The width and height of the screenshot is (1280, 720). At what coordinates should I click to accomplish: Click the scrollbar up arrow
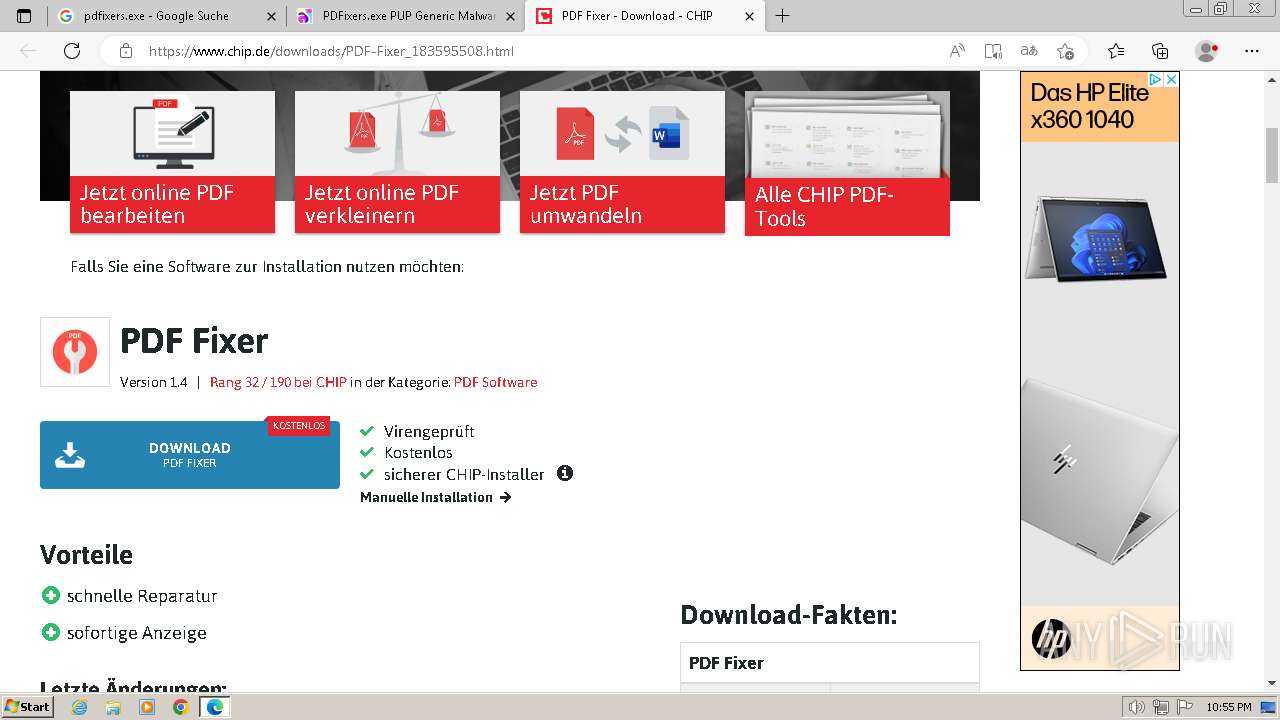point(1272,78)
